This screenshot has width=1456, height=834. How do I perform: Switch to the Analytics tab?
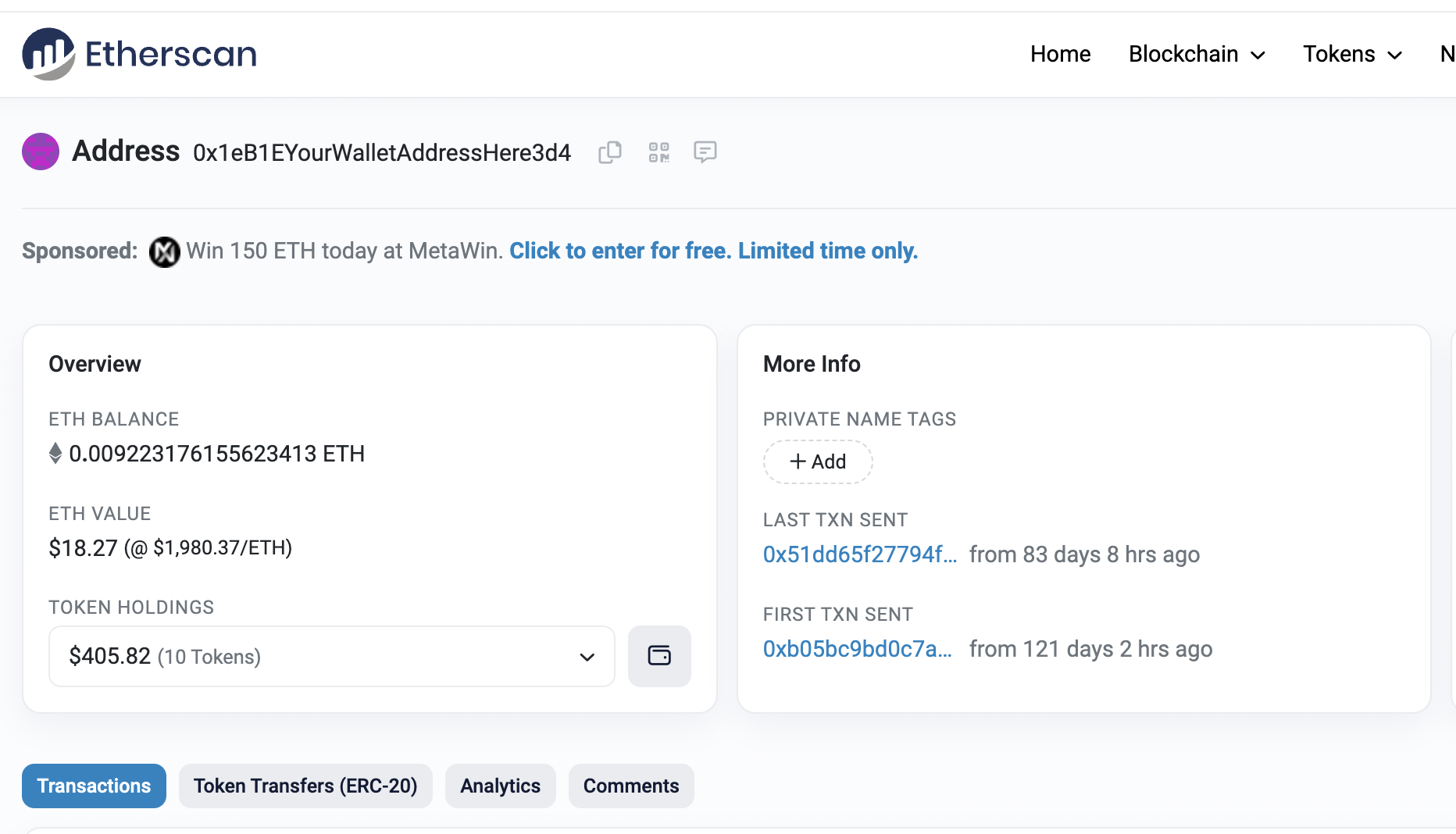pyautogui.click(x=500, y=786)
